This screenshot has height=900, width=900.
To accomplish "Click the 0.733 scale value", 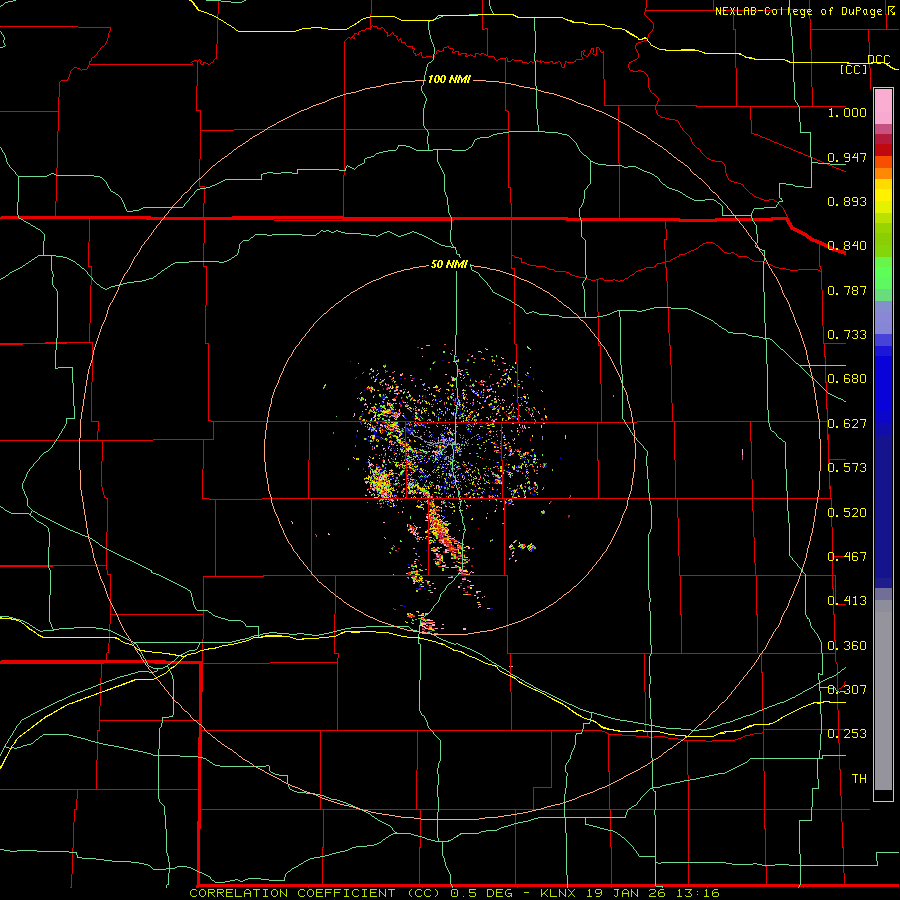I will [847, 335].
